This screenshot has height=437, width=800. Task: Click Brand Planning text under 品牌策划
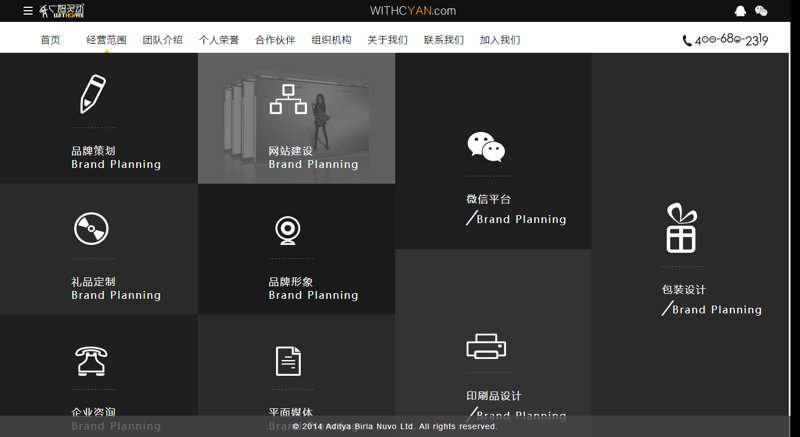pyautogui.click(x=116, y=164)
